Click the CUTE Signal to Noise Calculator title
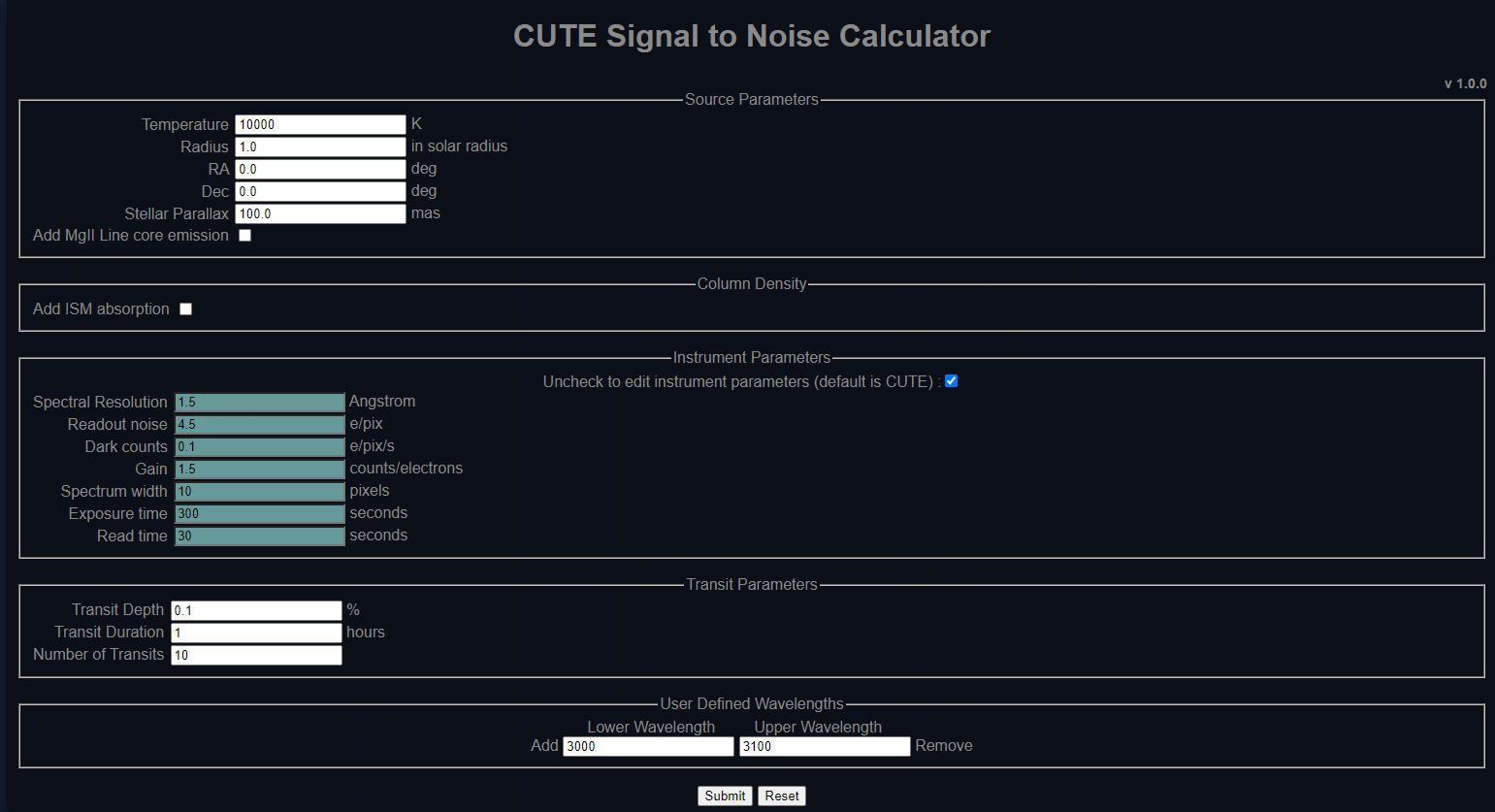1495x812 pixels. point(752,36)
